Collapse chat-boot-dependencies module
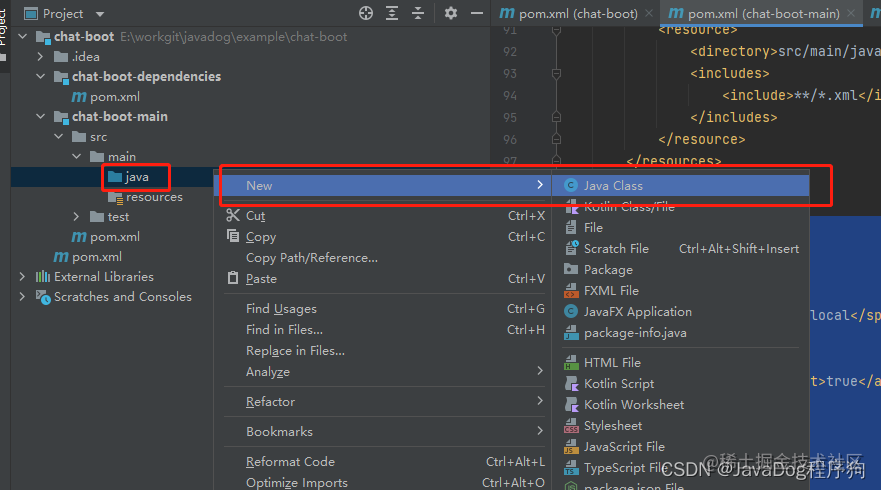 [x=40, y=76]
